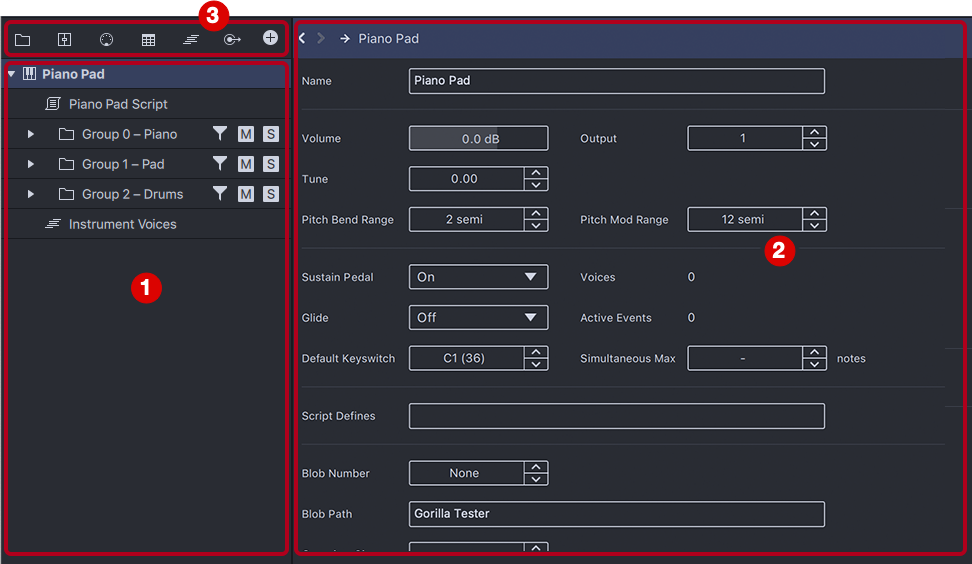The width and height of the screenshot is (972, 564).
Task: Click the back chevron in header
Action: coord(303,38)
